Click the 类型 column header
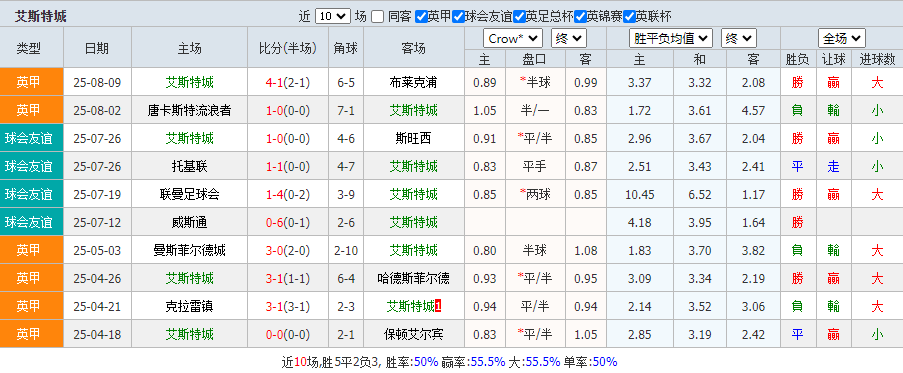903x373 pixels. tap(29, 48)
